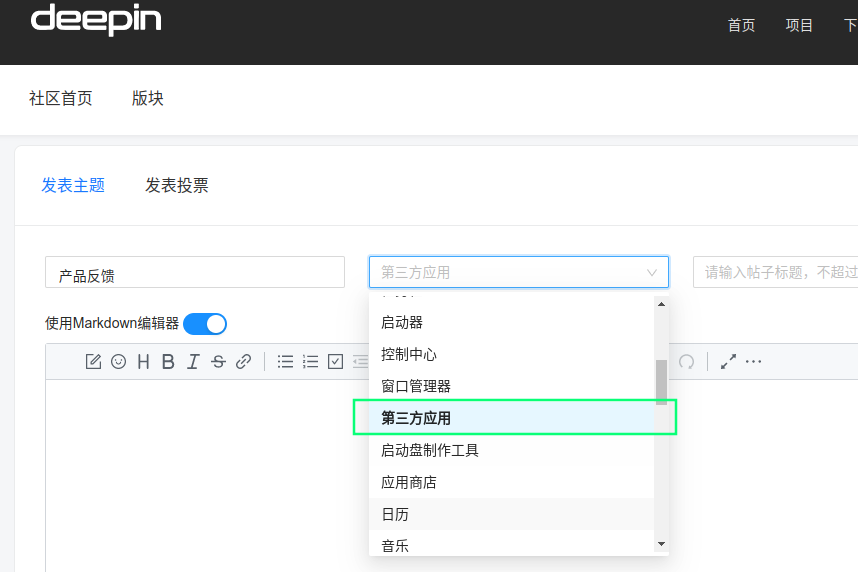Go to 社区首页
The width and height of the screenshot is (858, 572).
[61, 98]
